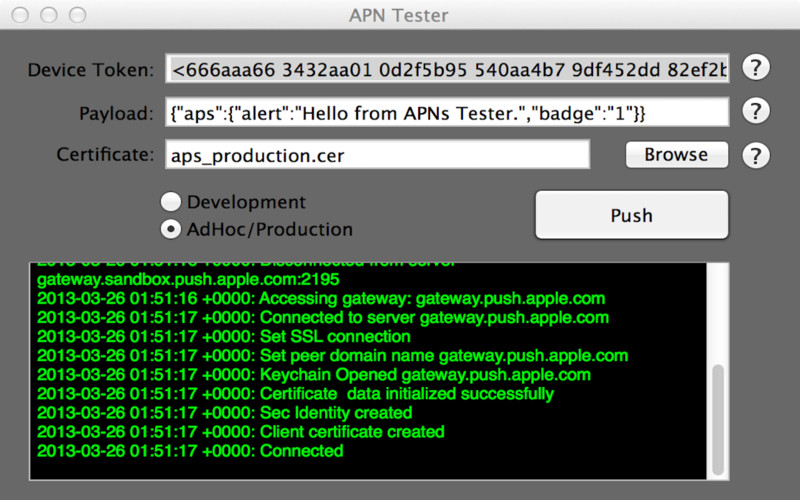Focus the Device Token input field
This screenshot has height=500, width=800.
(x=447, y=68)
